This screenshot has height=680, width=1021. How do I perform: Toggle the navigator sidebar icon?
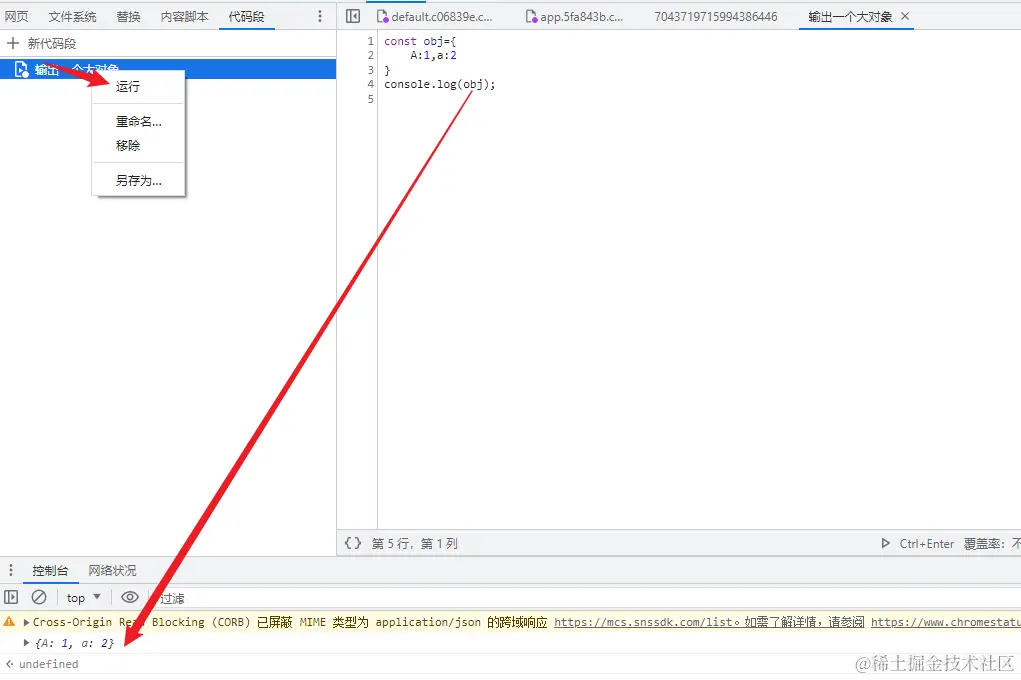353,16
